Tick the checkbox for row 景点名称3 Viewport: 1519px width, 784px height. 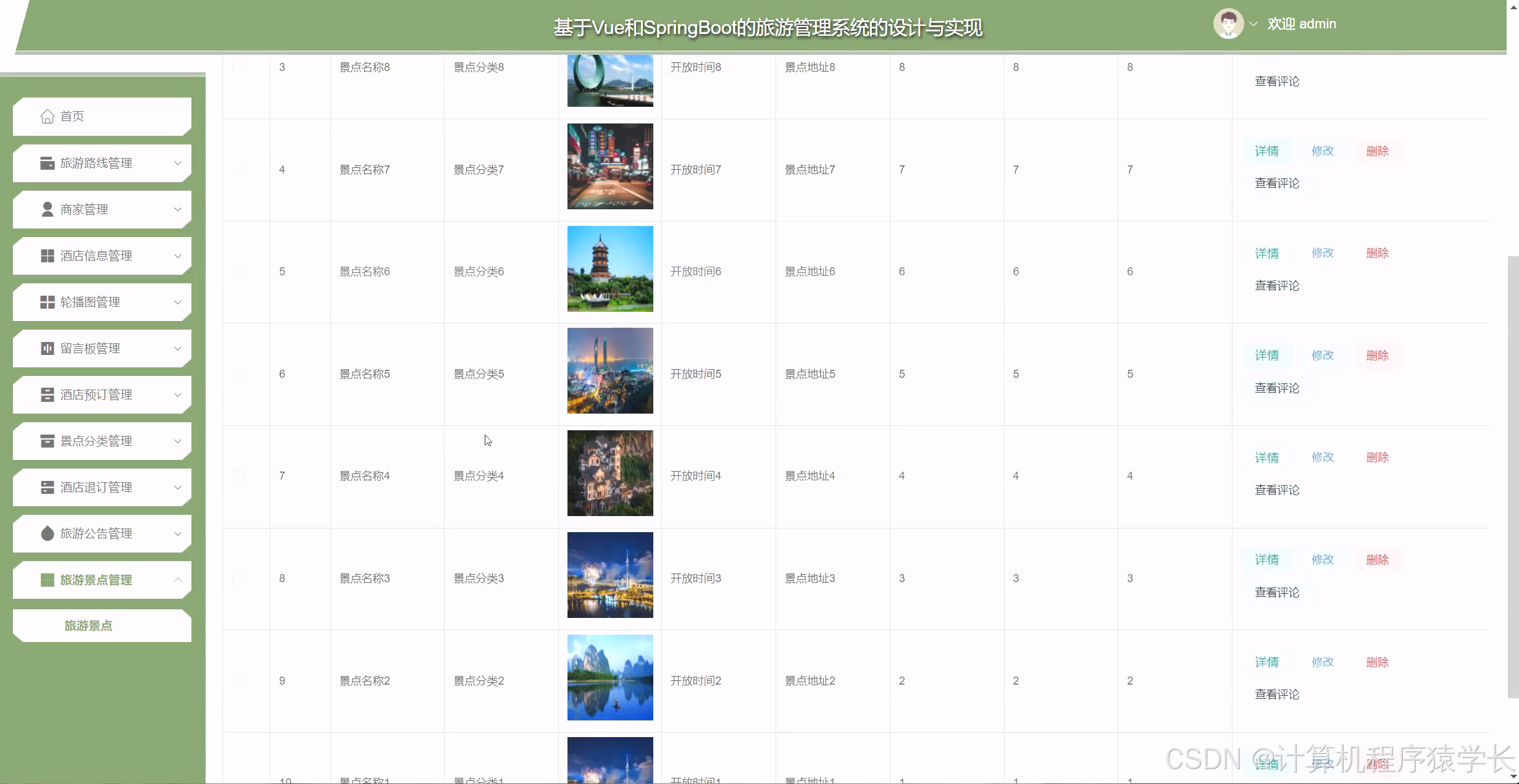coord(238,578)
